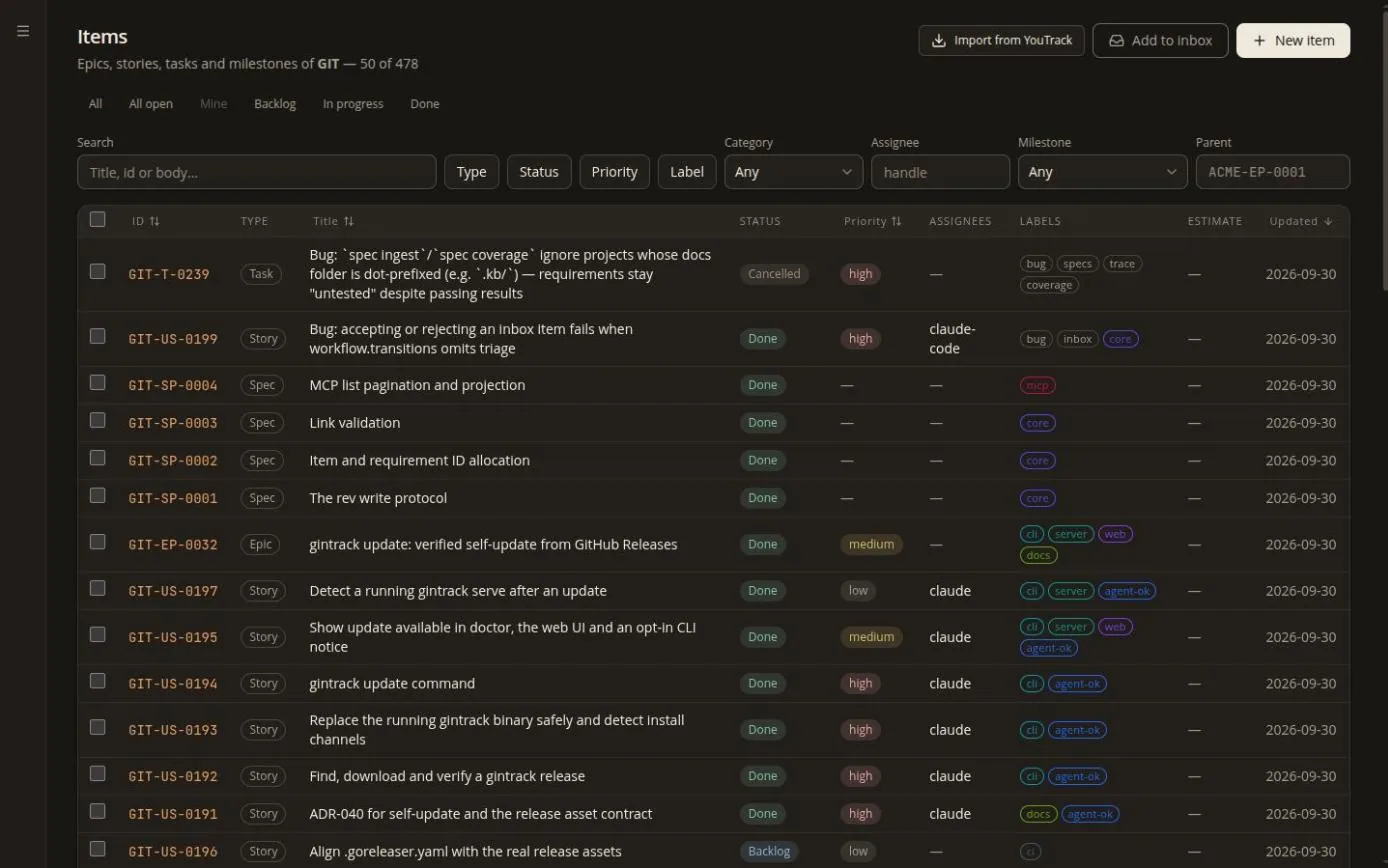1388x868 pixels.
Task: Open item link GIT-US-0193
Action: pyautogui.click(x=173, y=730)
